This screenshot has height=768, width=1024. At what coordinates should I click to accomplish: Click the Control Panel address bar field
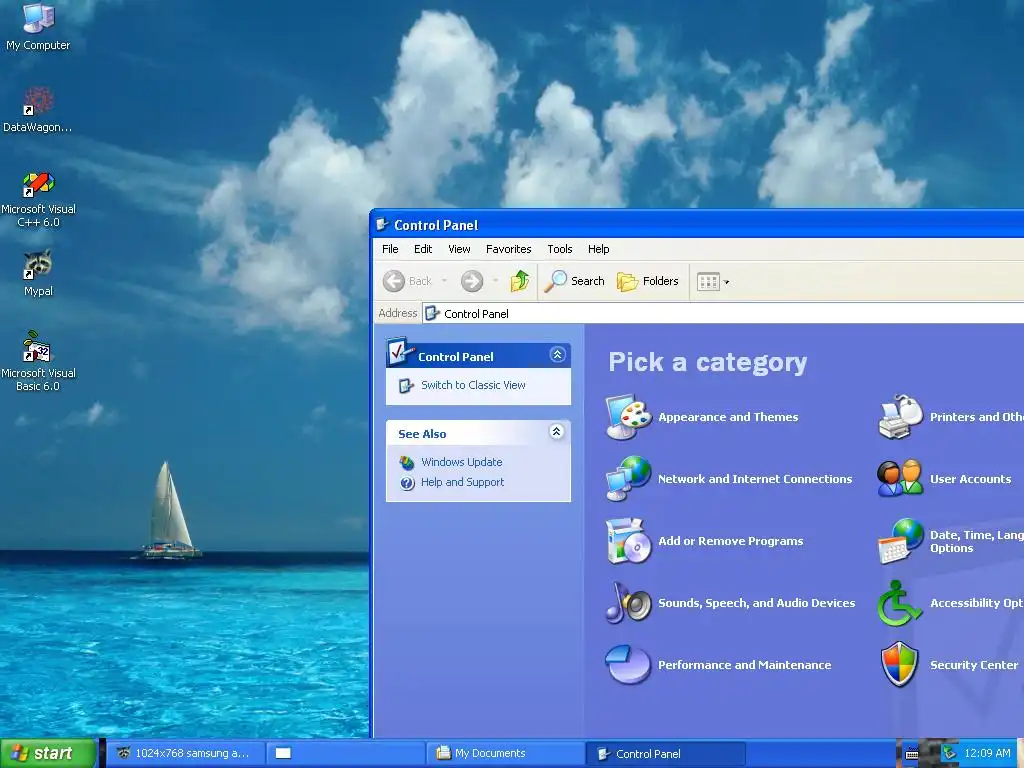point(723,313)
